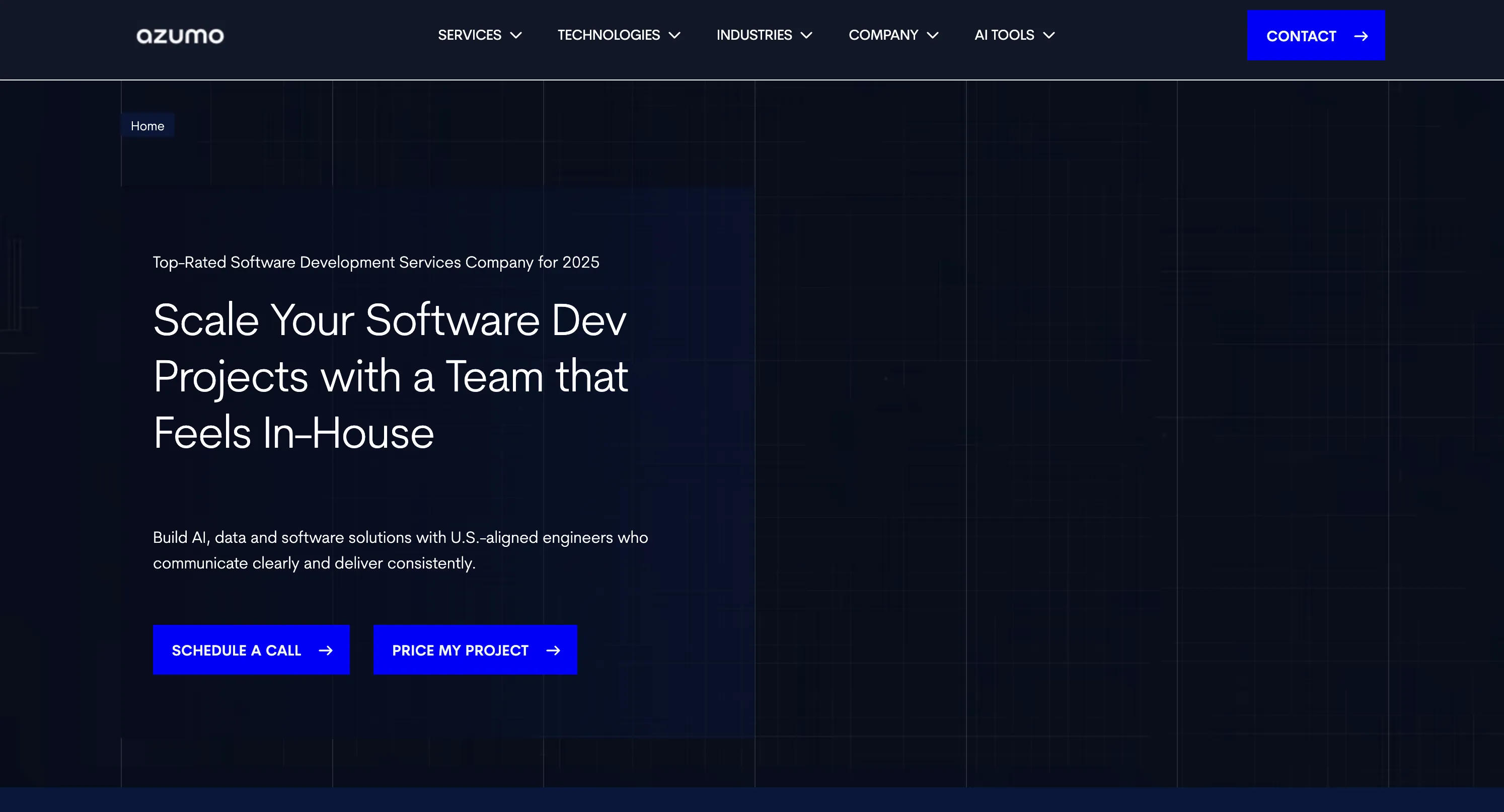Select the chevron icon next to TECHNOLOGIES
This screenshot has width=1504, height=812.
coord(675,36)
